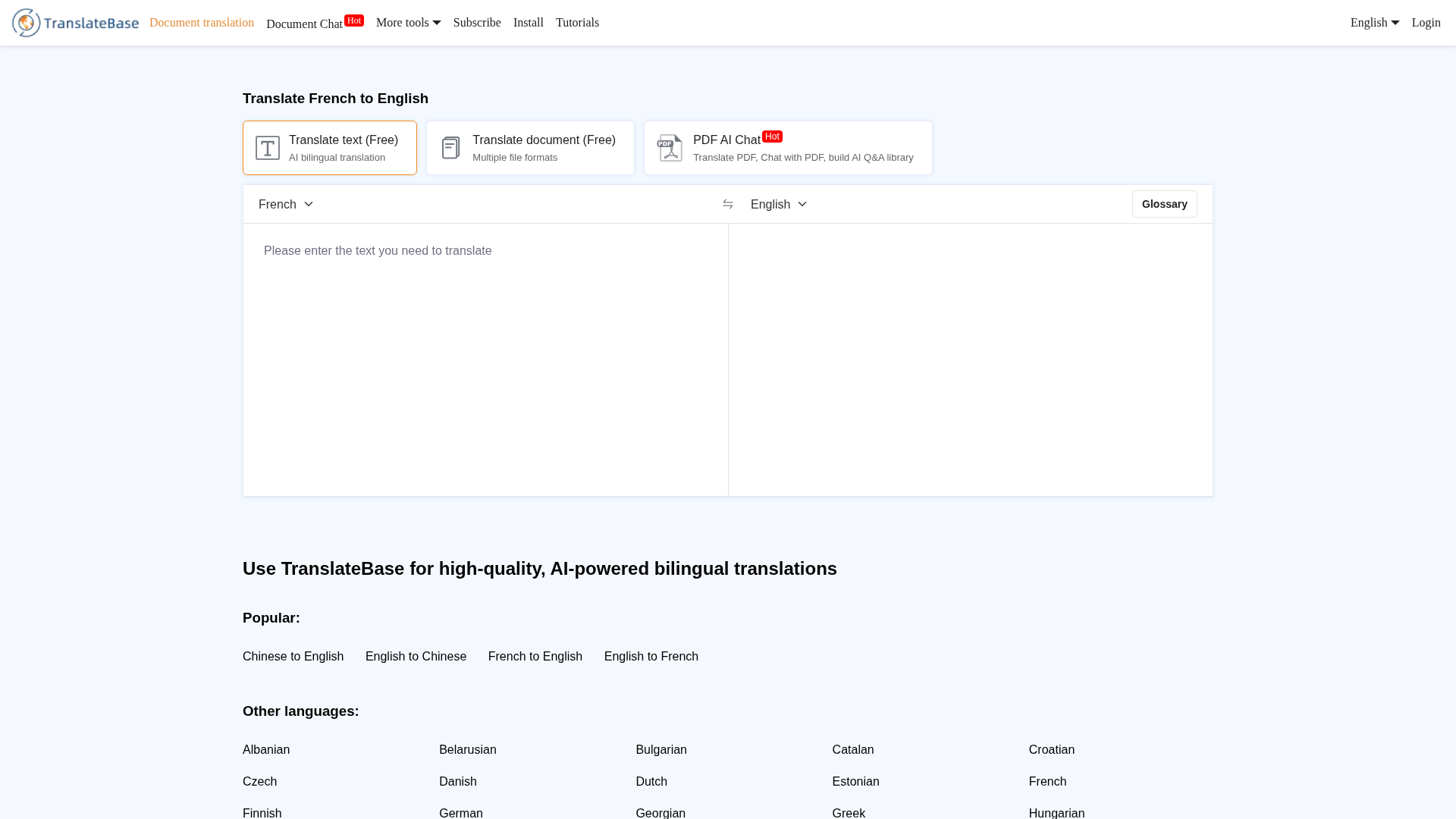Click the chevron beside French source
Viewport: 1456px width, 819px height.
coord(309,204)
